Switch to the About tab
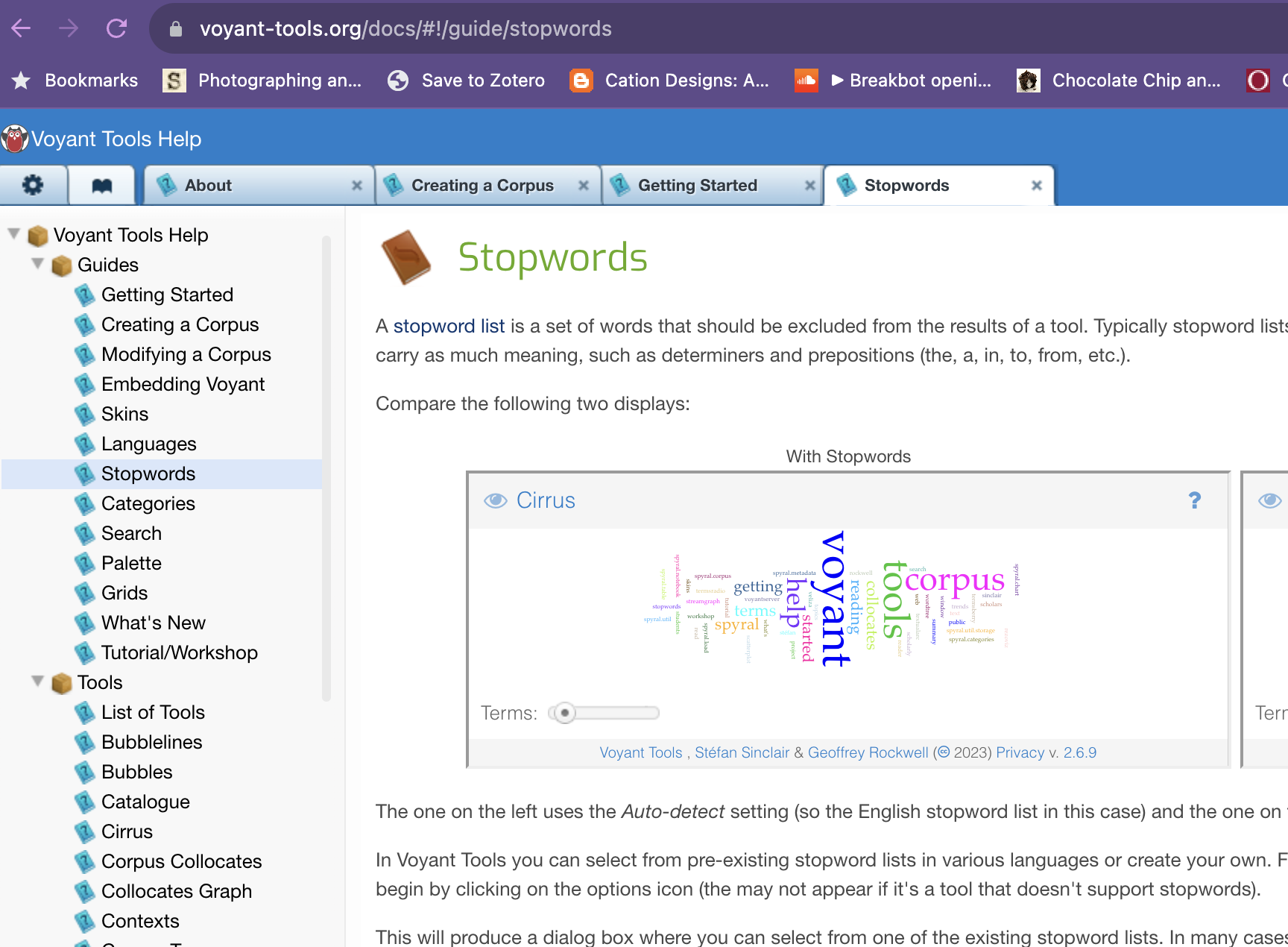This screenshot has height=947, width=1288. pos(259,185)
